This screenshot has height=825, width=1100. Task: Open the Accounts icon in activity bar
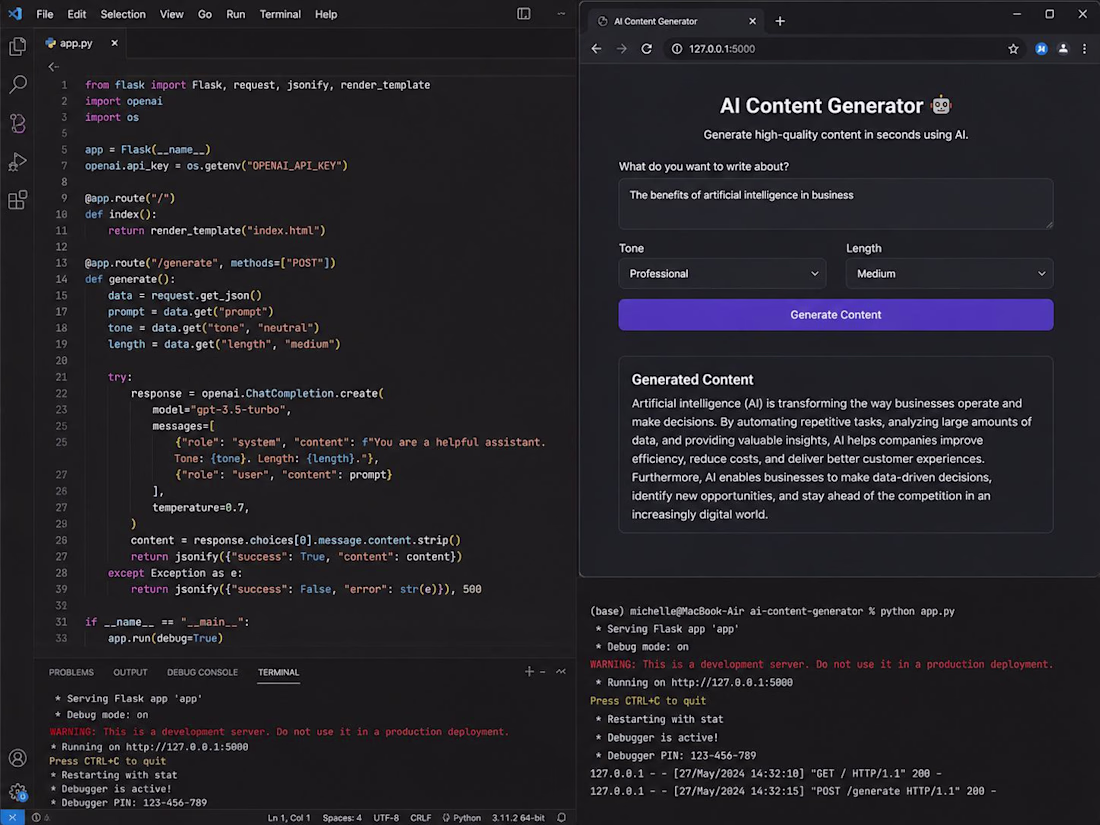(18, 758)
